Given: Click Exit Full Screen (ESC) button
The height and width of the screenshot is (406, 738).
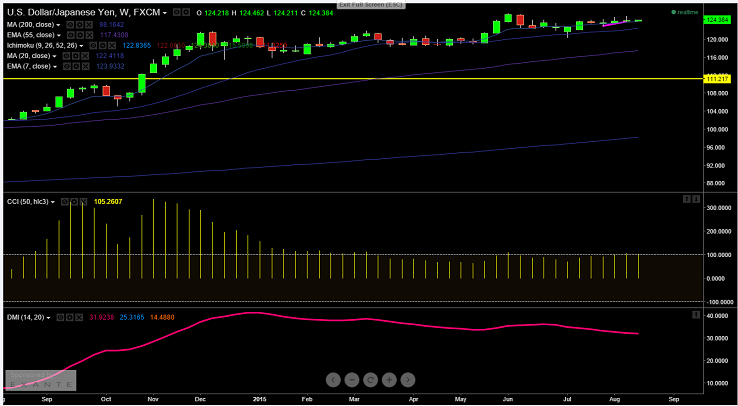Looking at the screenshot, I should pyautogui.click(x=372, y=5).
